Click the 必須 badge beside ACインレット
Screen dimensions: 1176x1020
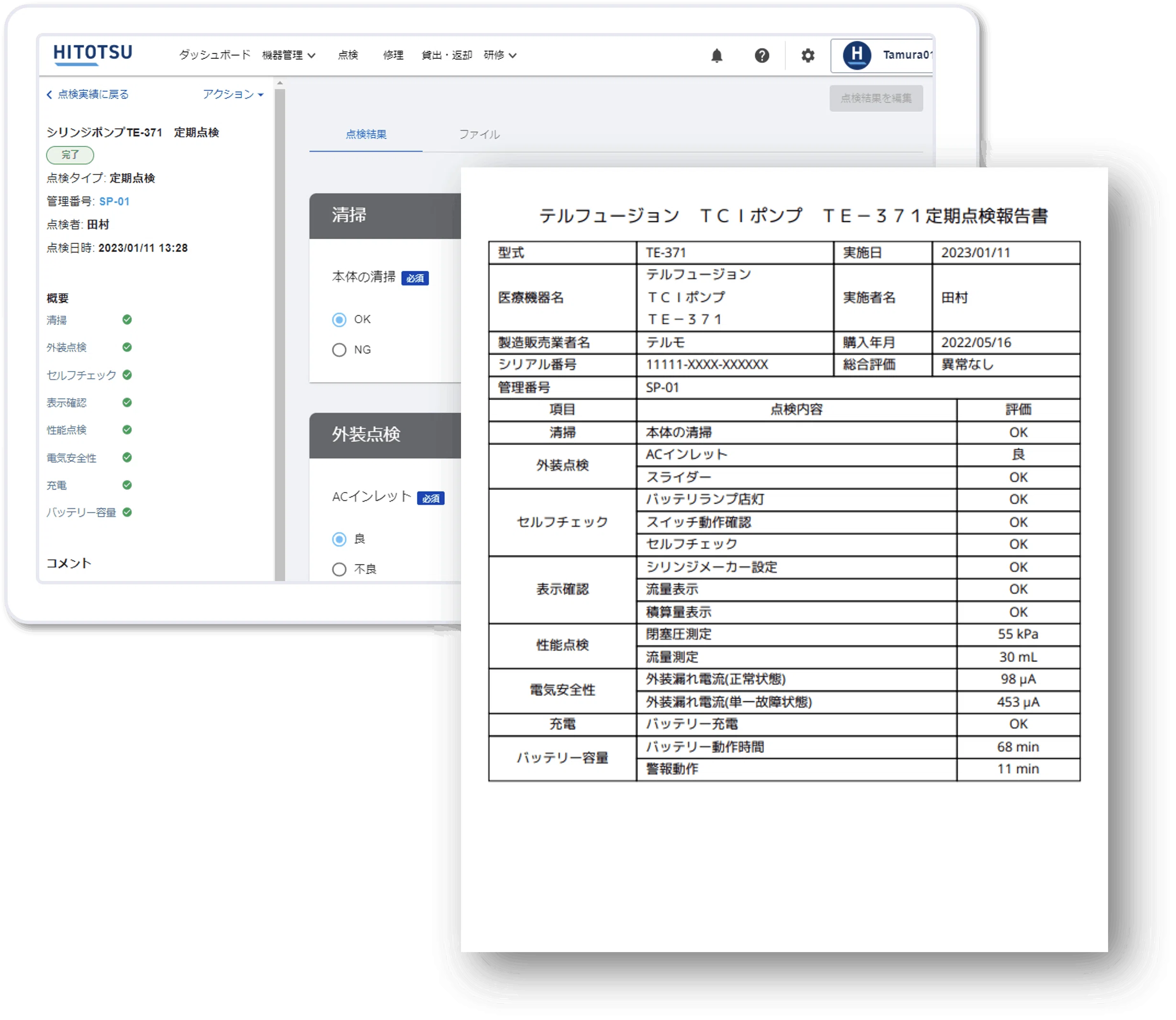coord(431,498)
